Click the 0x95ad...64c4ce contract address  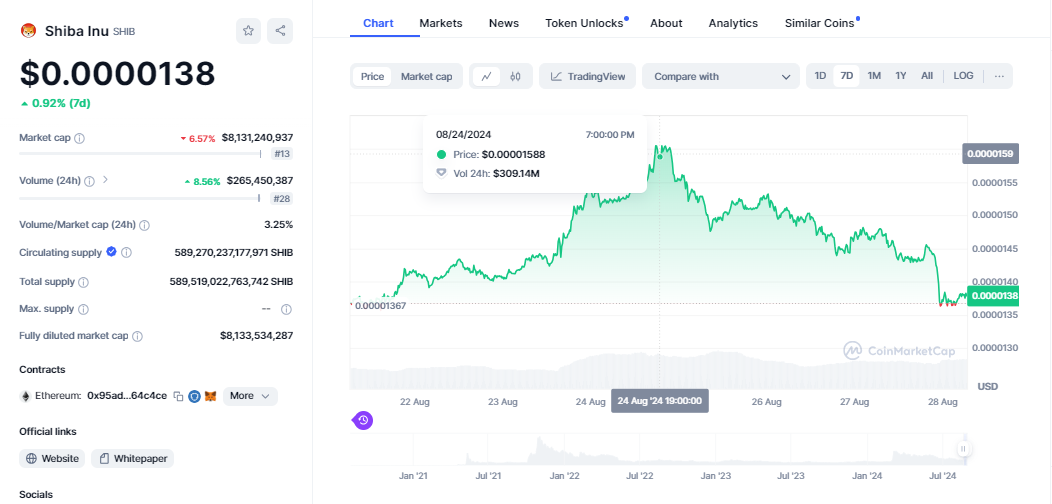[127, 396]
